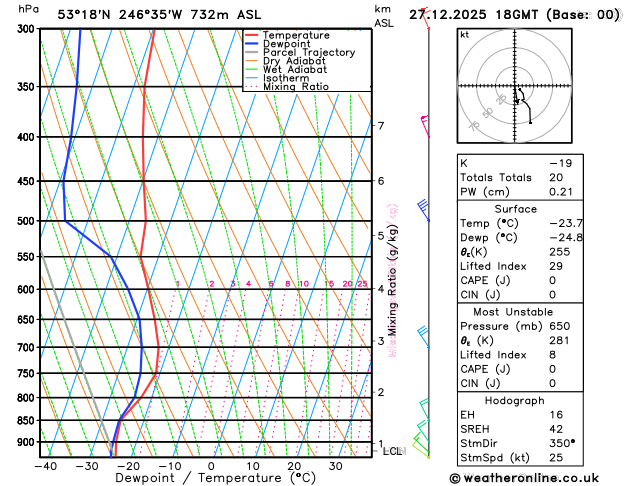
Task: Click the Surface section heading
Action: tap(515, 209)
